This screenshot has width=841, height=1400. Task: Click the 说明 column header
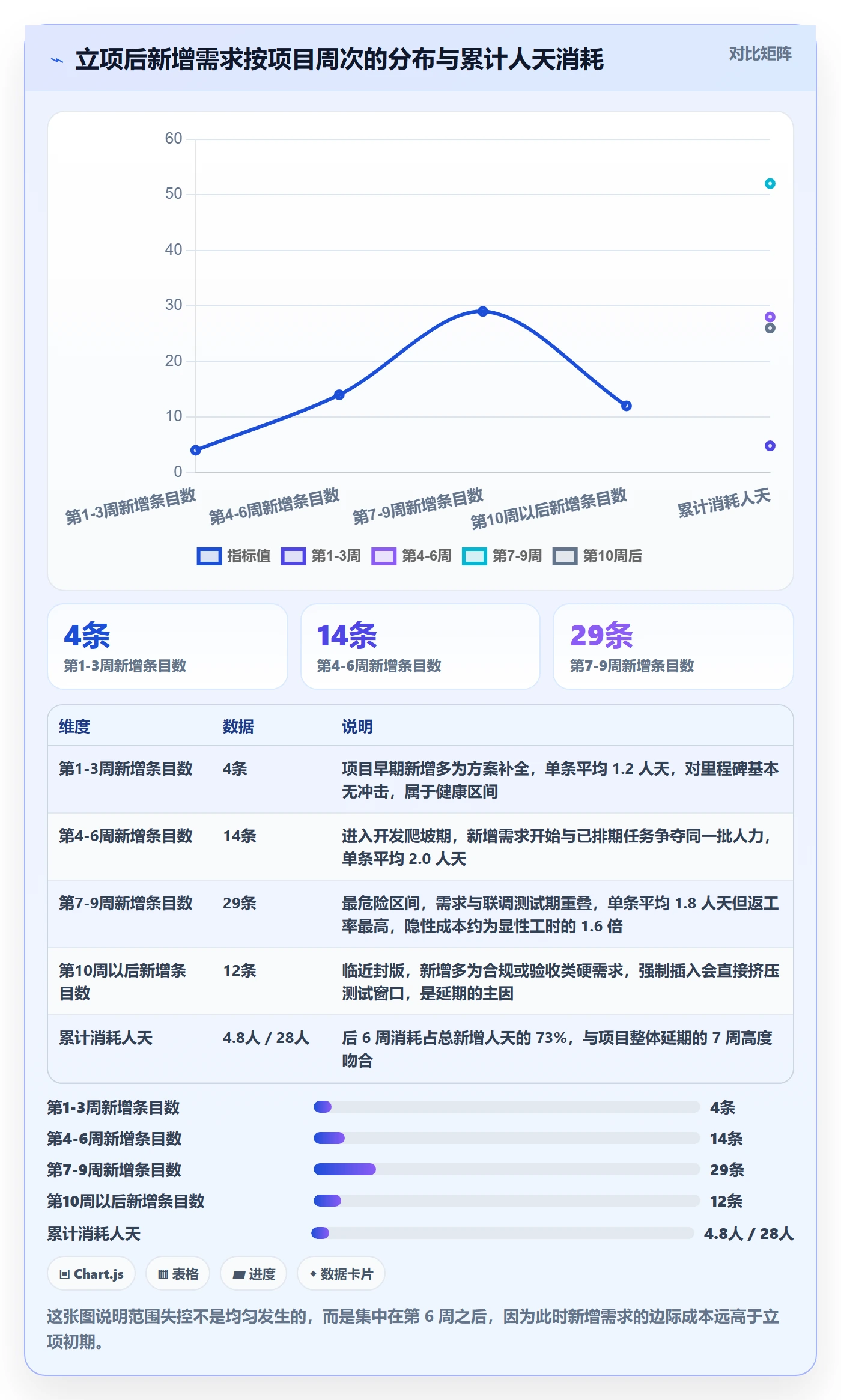[x=357, y=726]
